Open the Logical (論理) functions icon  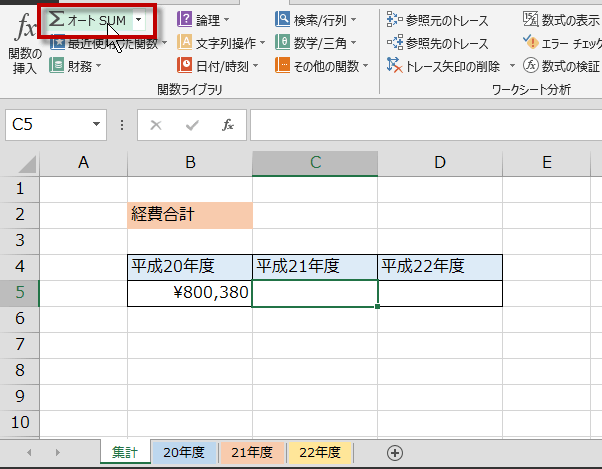184,19
